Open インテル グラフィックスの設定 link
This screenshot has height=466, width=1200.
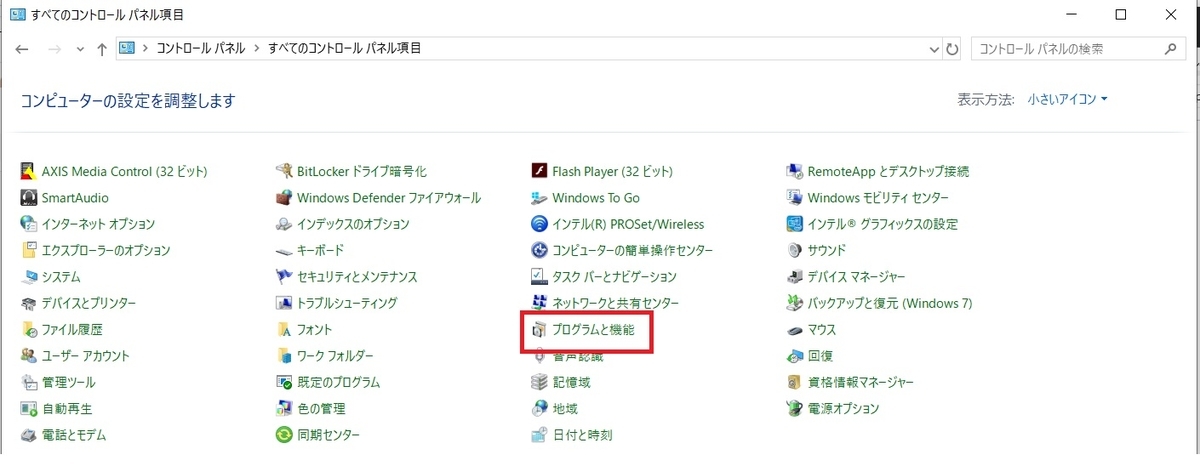[x=882, y=224]
